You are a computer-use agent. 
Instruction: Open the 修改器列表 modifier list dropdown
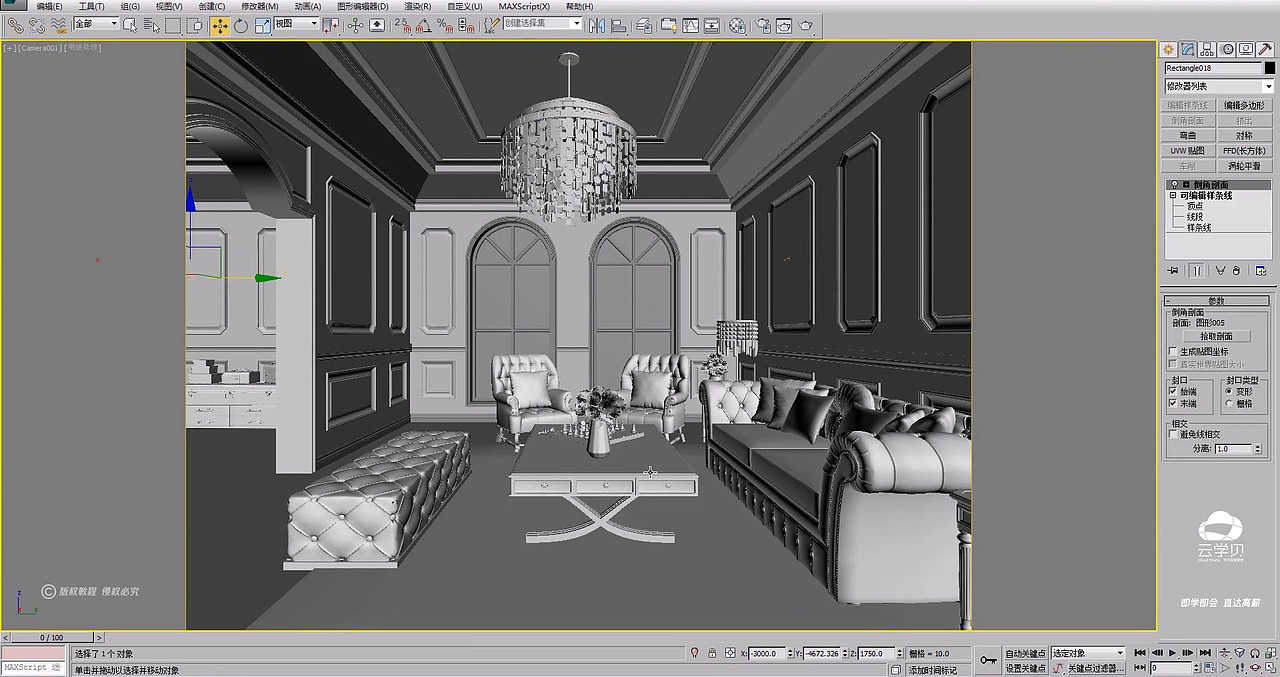coord(1220,86)
